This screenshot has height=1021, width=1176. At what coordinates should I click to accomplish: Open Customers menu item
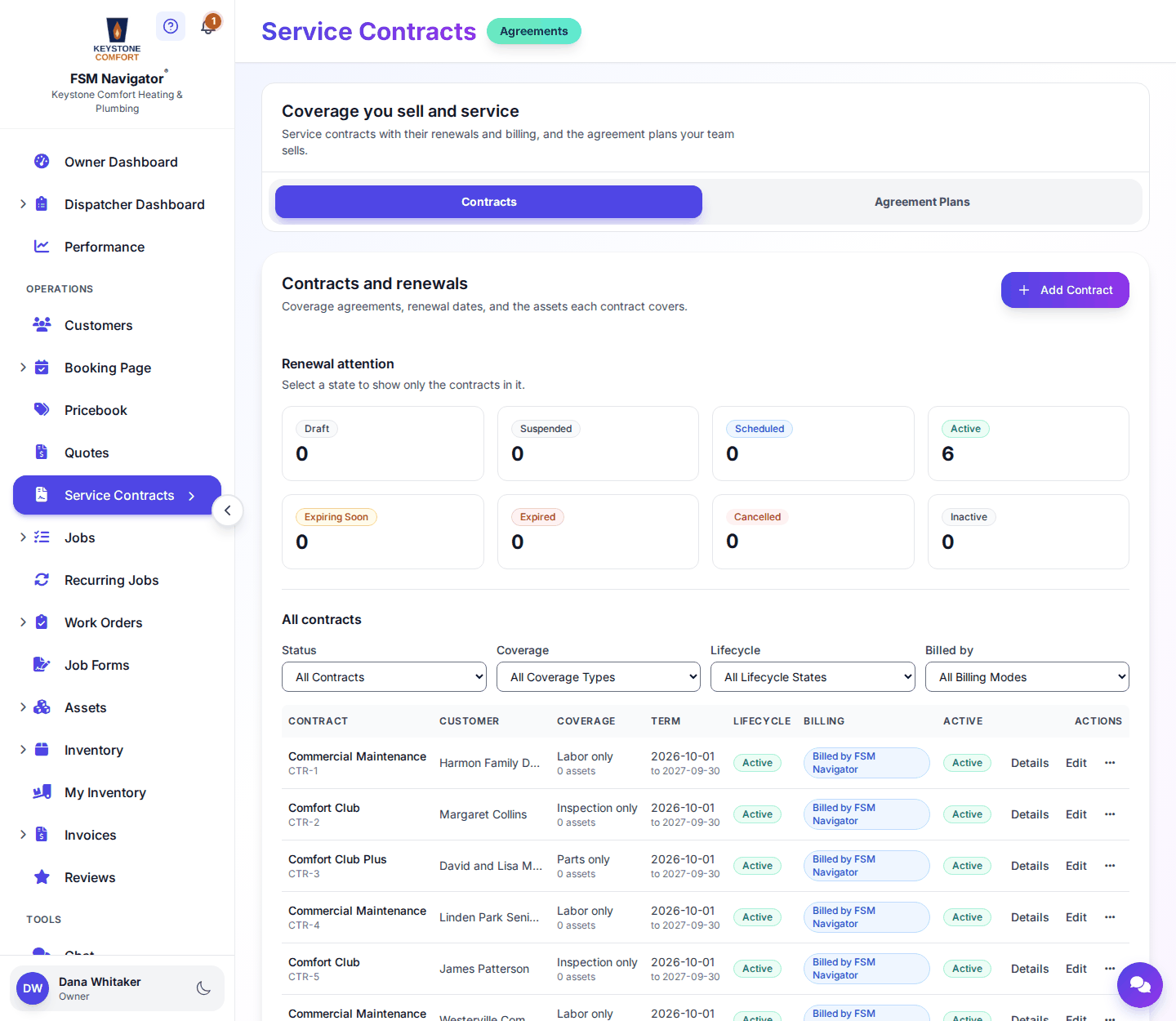pos(117,325)
